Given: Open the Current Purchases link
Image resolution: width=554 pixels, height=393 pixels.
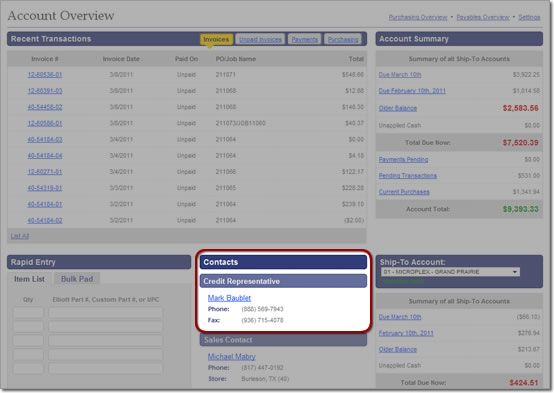Looking at the screenshot, I should (x=404, y=192).
